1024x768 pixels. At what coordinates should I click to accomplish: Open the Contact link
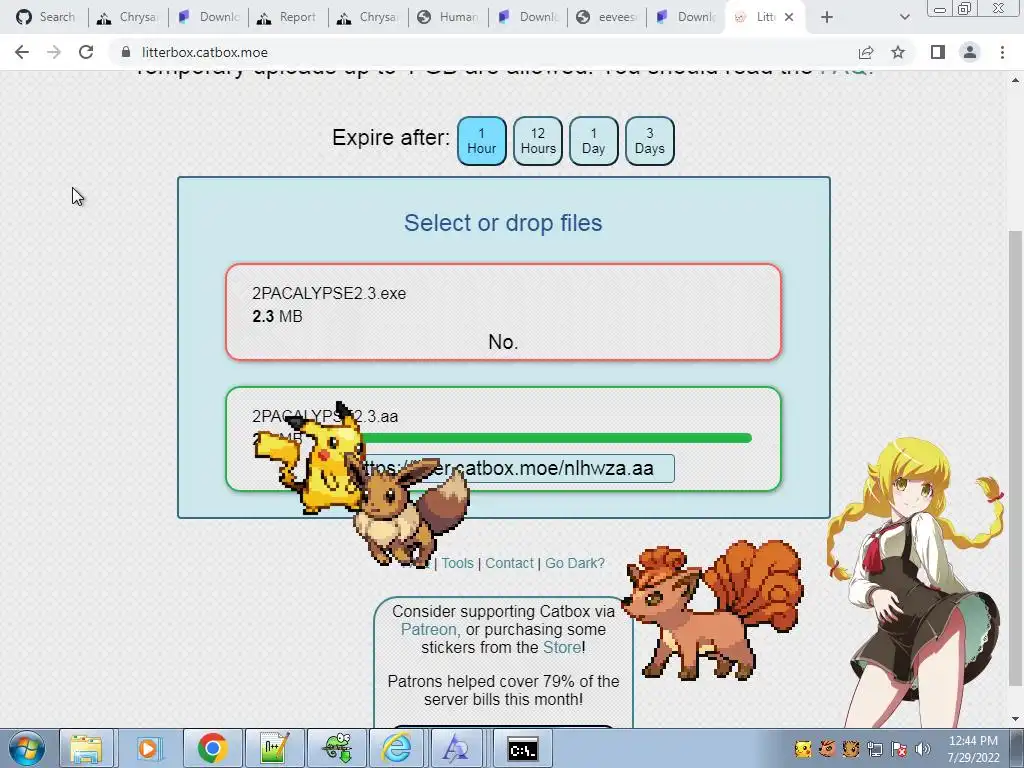point(509,563)
